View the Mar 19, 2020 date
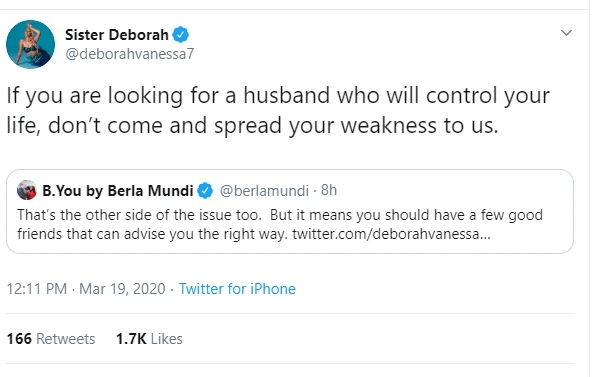This screenshot has width=594, height=377. click(x=122, y=289)
